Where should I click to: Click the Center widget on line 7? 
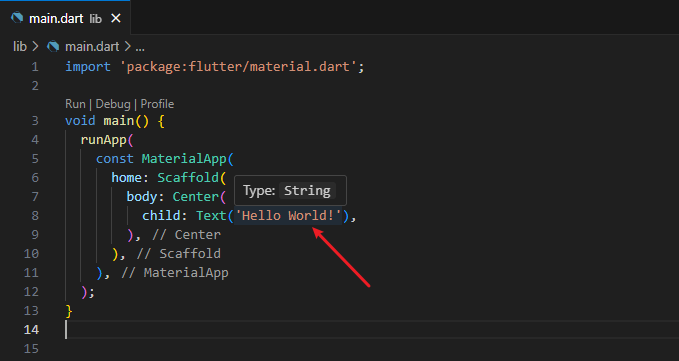pyautogui.click(x=195, y=197)
